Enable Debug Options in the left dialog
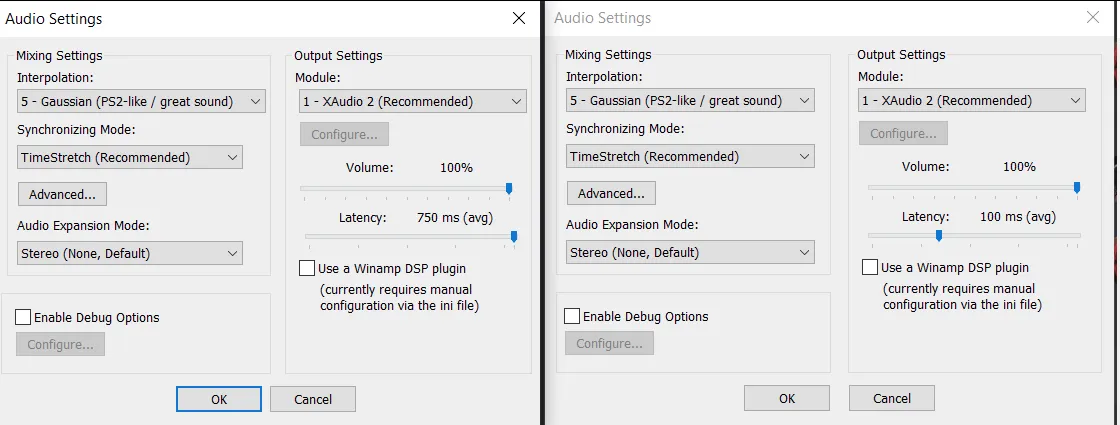The height and width of the screenshot is (425, 1120). click(24, 317)
